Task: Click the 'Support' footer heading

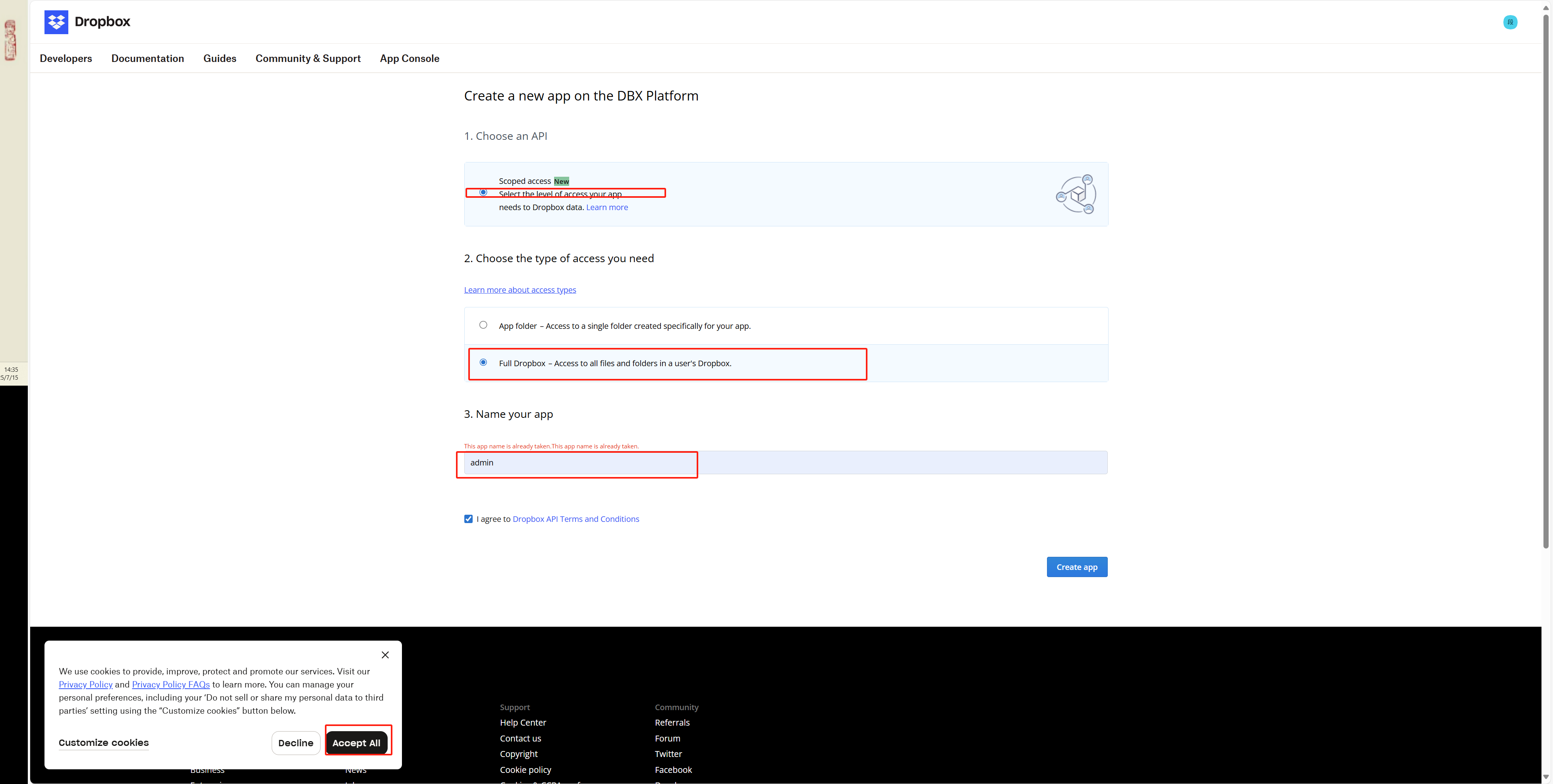Action: 515,707
